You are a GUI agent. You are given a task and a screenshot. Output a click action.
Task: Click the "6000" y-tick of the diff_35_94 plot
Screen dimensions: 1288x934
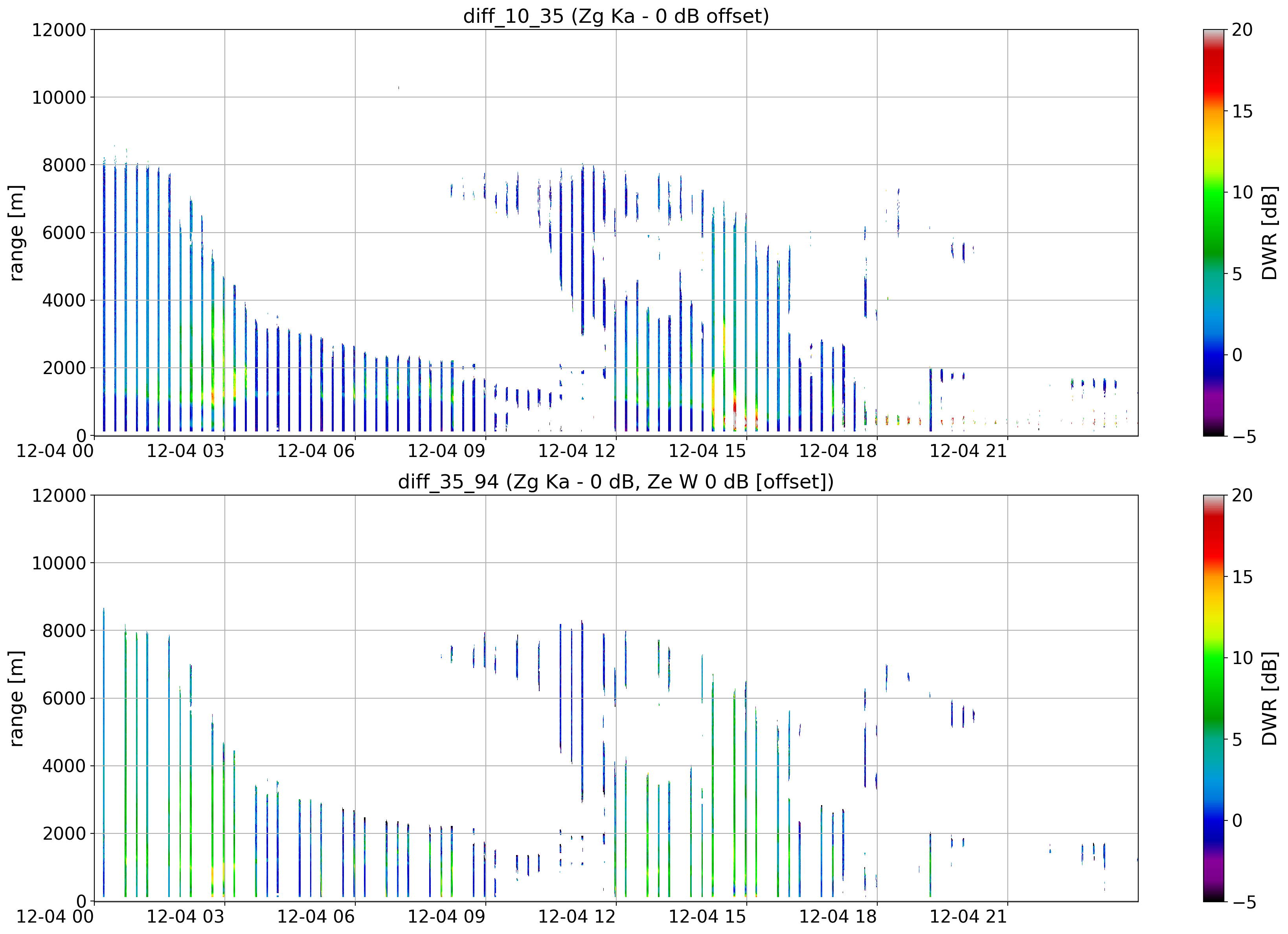pyautogui.click(x=64, y=698)
